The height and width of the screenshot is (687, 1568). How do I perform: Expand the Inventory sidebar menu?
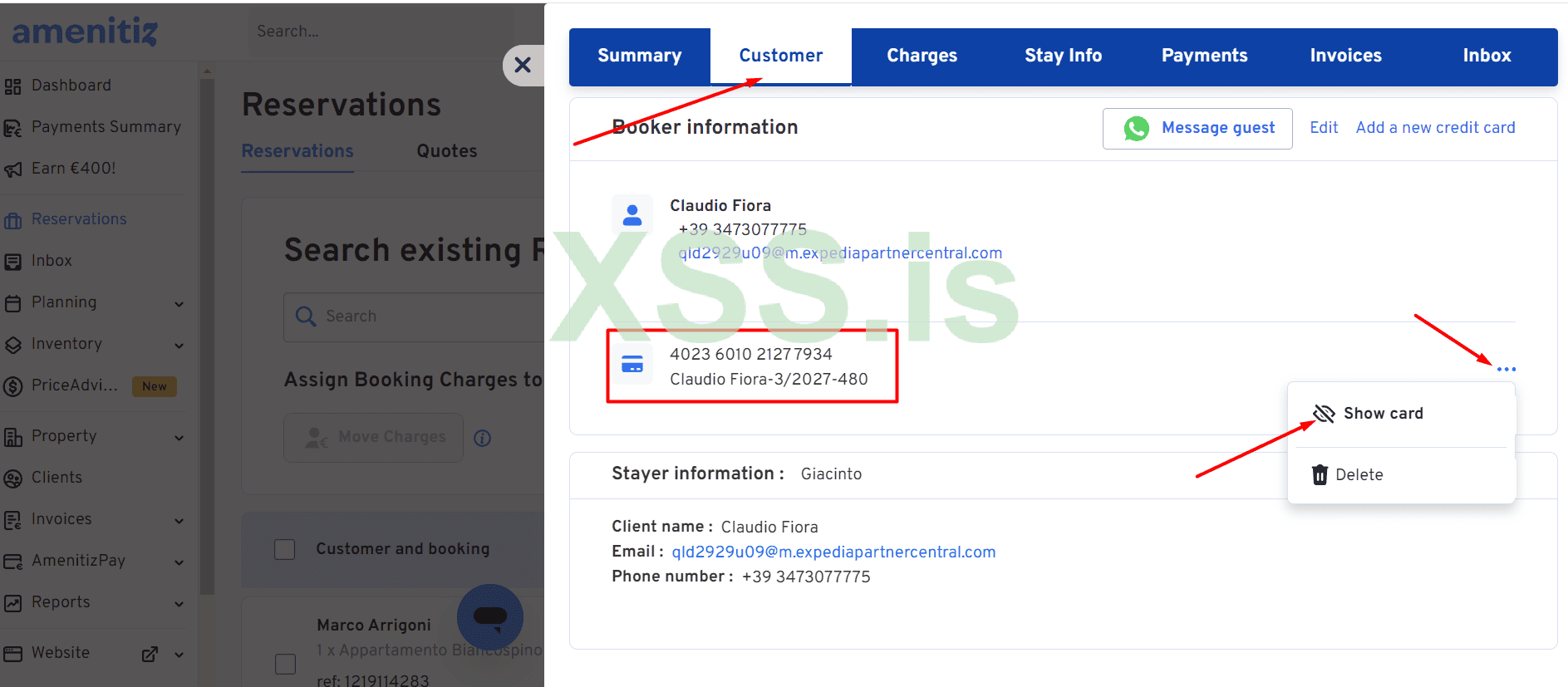tap(179, 346)
